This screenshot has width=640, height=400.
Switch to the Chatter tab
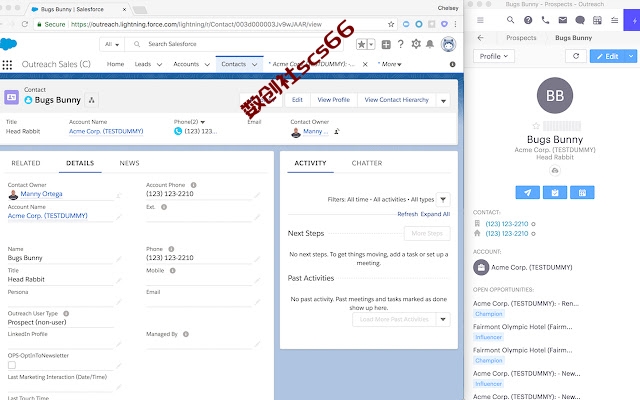pos(367,163)
